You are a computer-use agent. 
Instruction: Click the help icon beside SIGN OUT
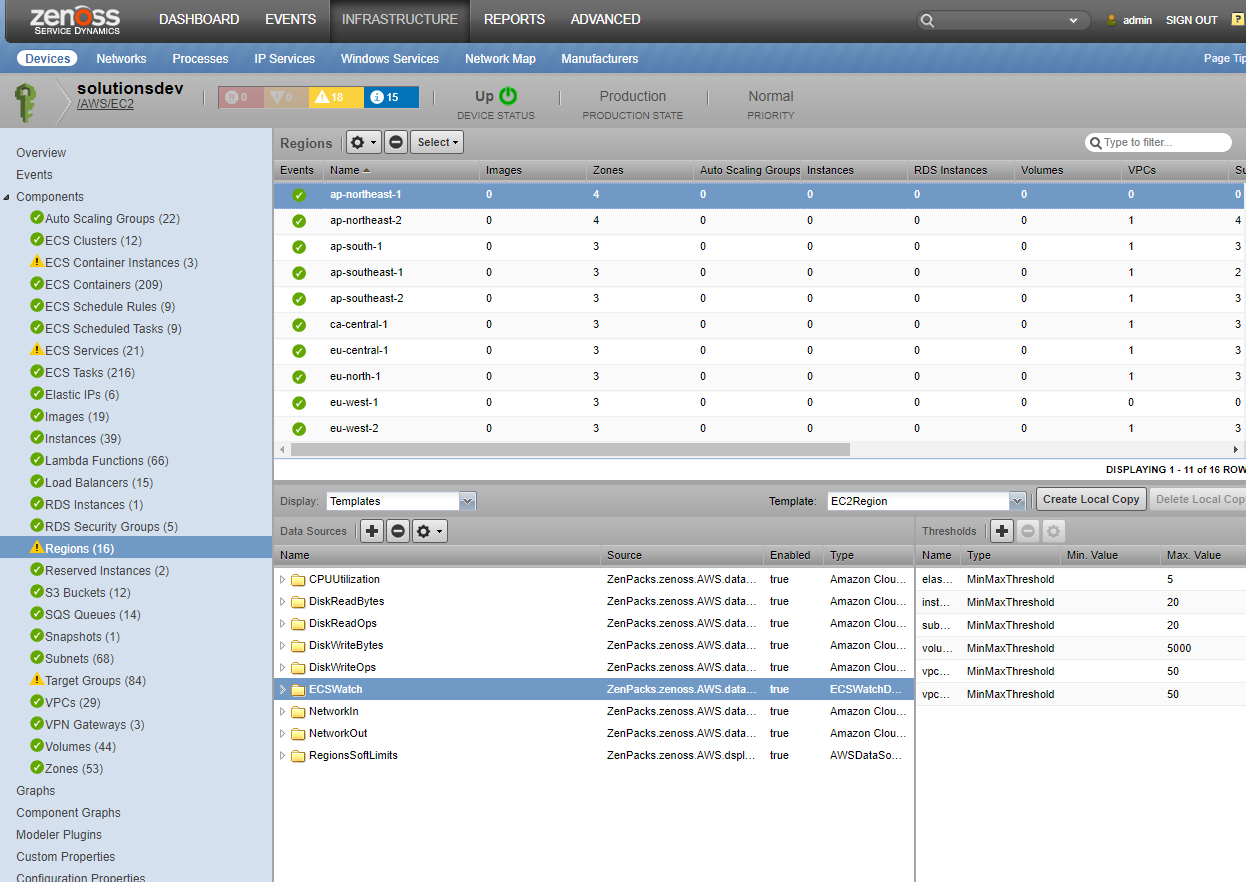click(1237, 19)
